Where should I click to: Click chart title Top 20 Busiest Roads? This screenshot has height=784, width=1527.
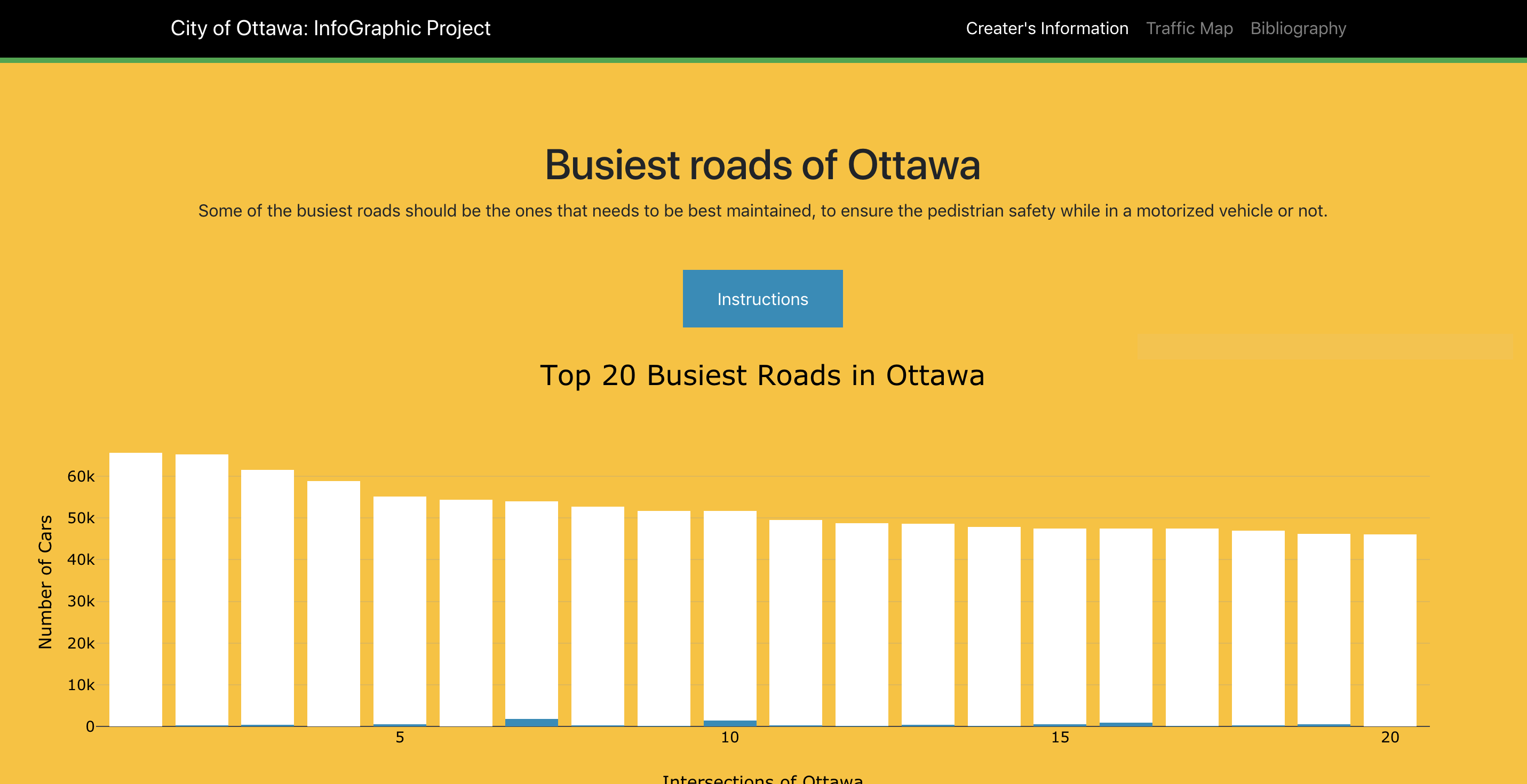(762, 375)
